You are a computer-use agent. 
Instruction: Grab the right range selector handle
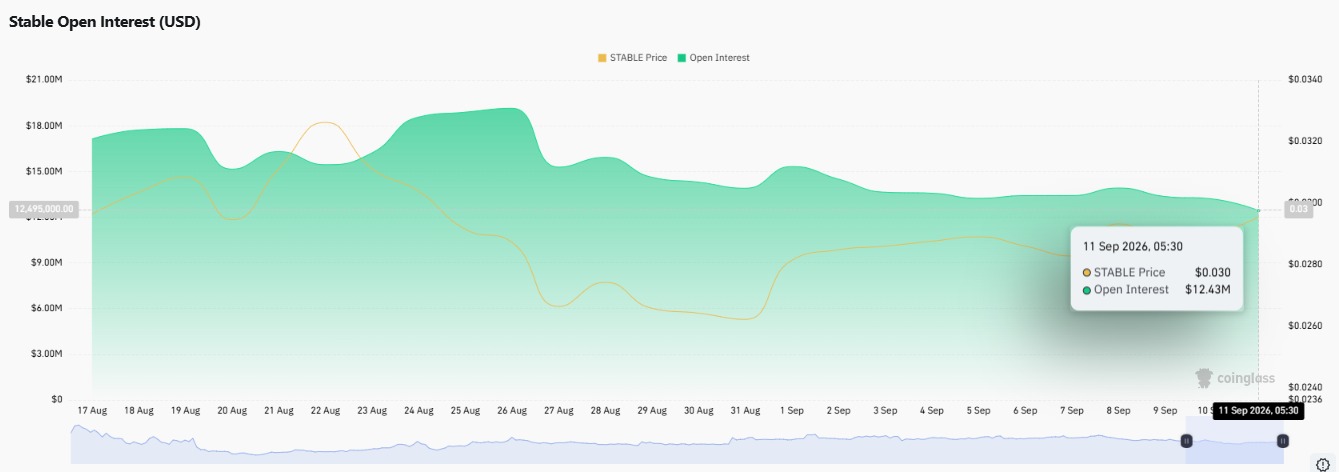pos(1283,441)
